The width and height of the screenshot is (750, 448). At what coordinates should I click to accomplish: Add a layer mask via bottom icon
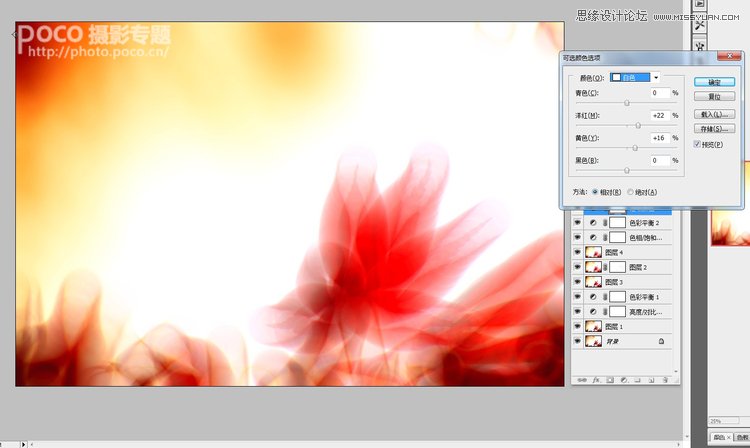tap(609, 380)
